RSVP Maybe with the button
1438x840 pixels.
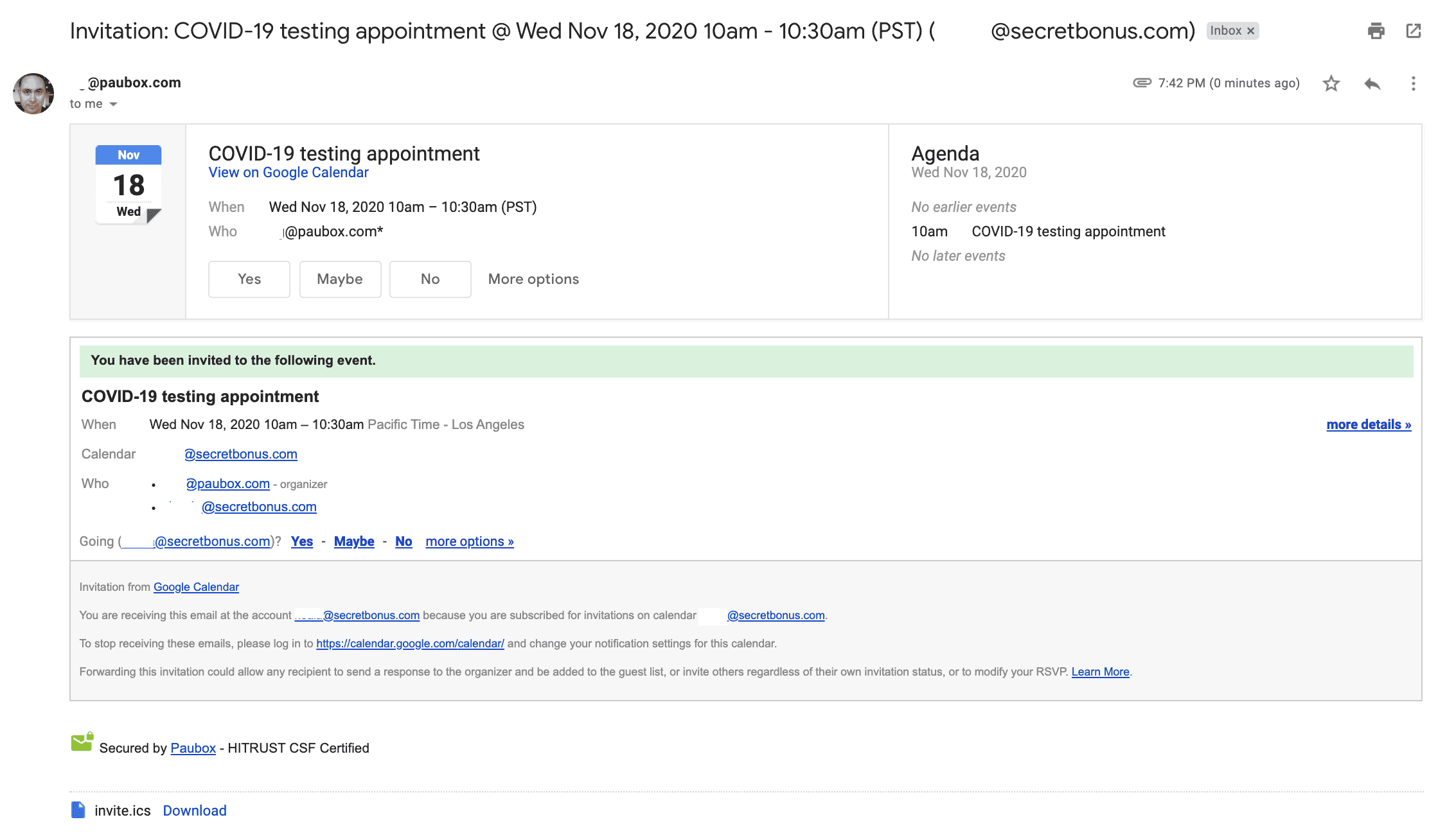(x=340, y=279)
